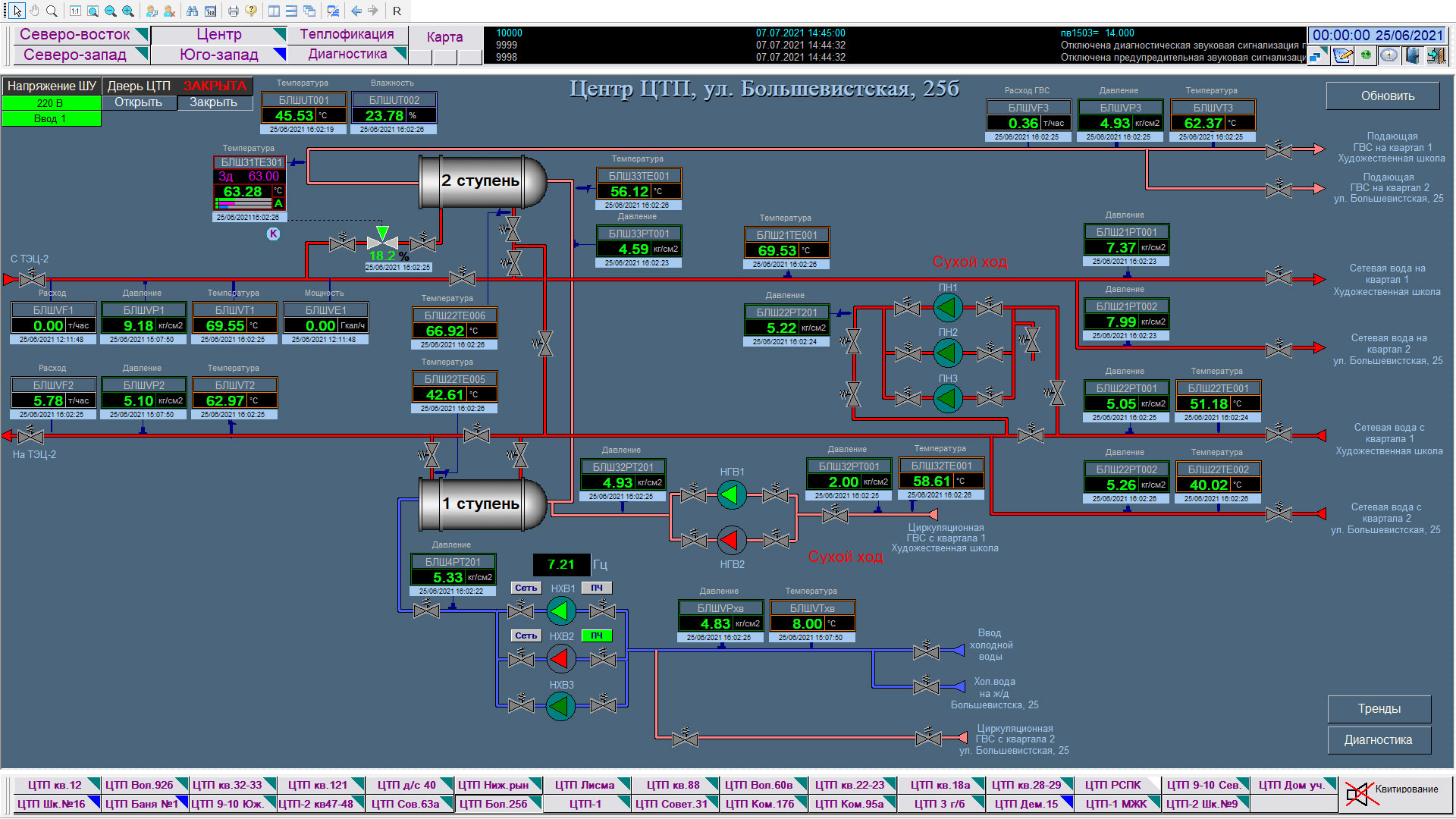Open the Карта map view
Screen dimensions: 1456x819
[445, 36]
